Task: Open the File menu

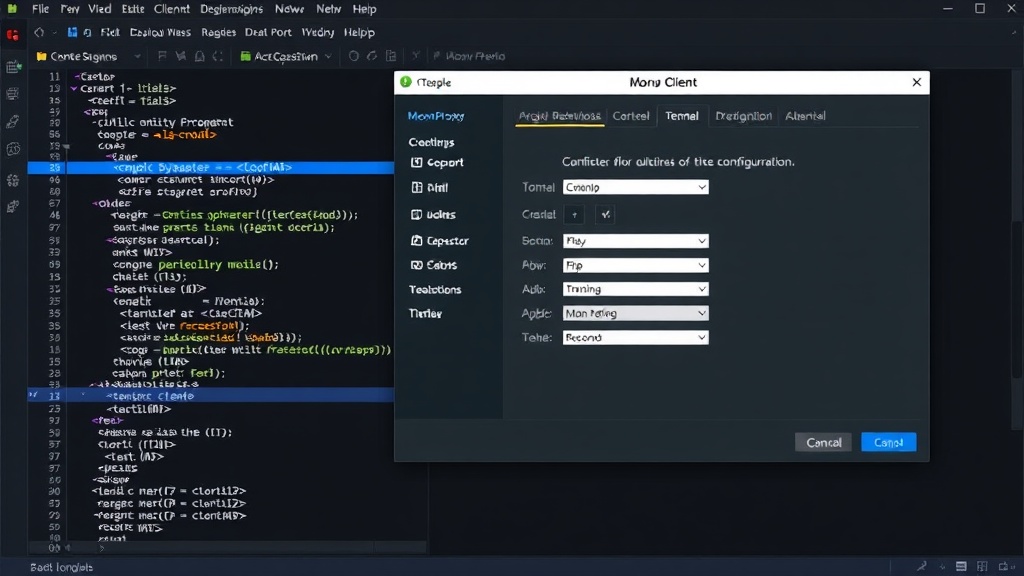Action: click(x=40, y=9)
